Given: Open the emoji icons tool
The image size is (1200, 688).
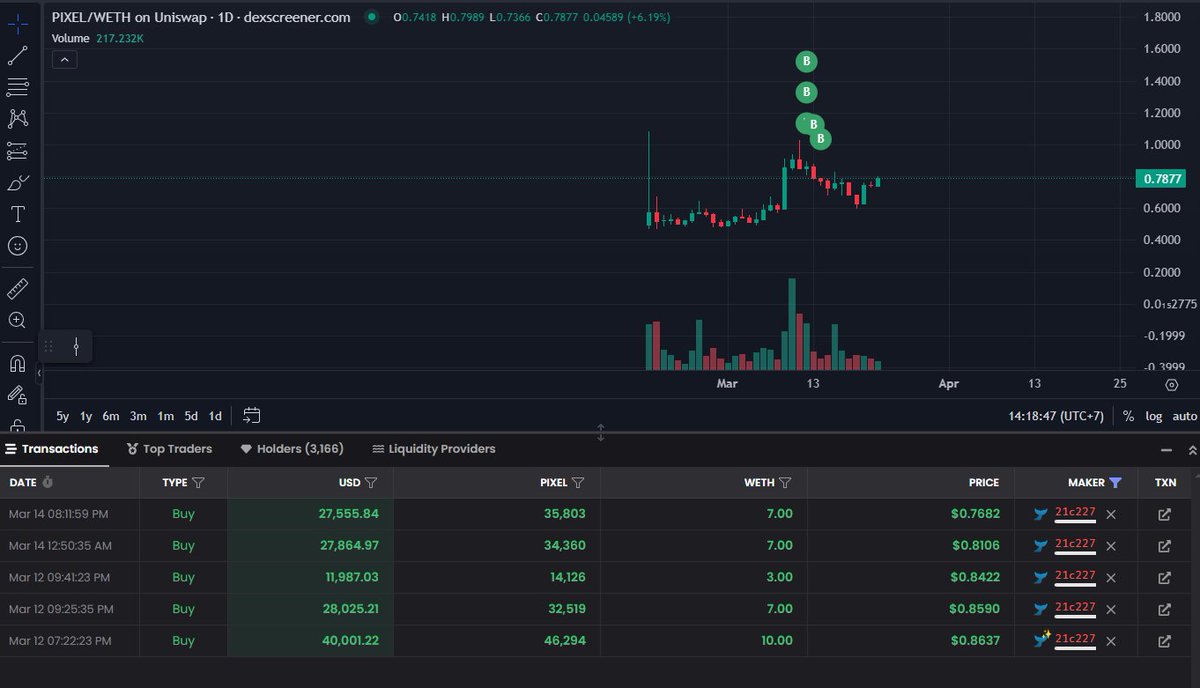Looking at the screenshot, I should tap(17, 245).
